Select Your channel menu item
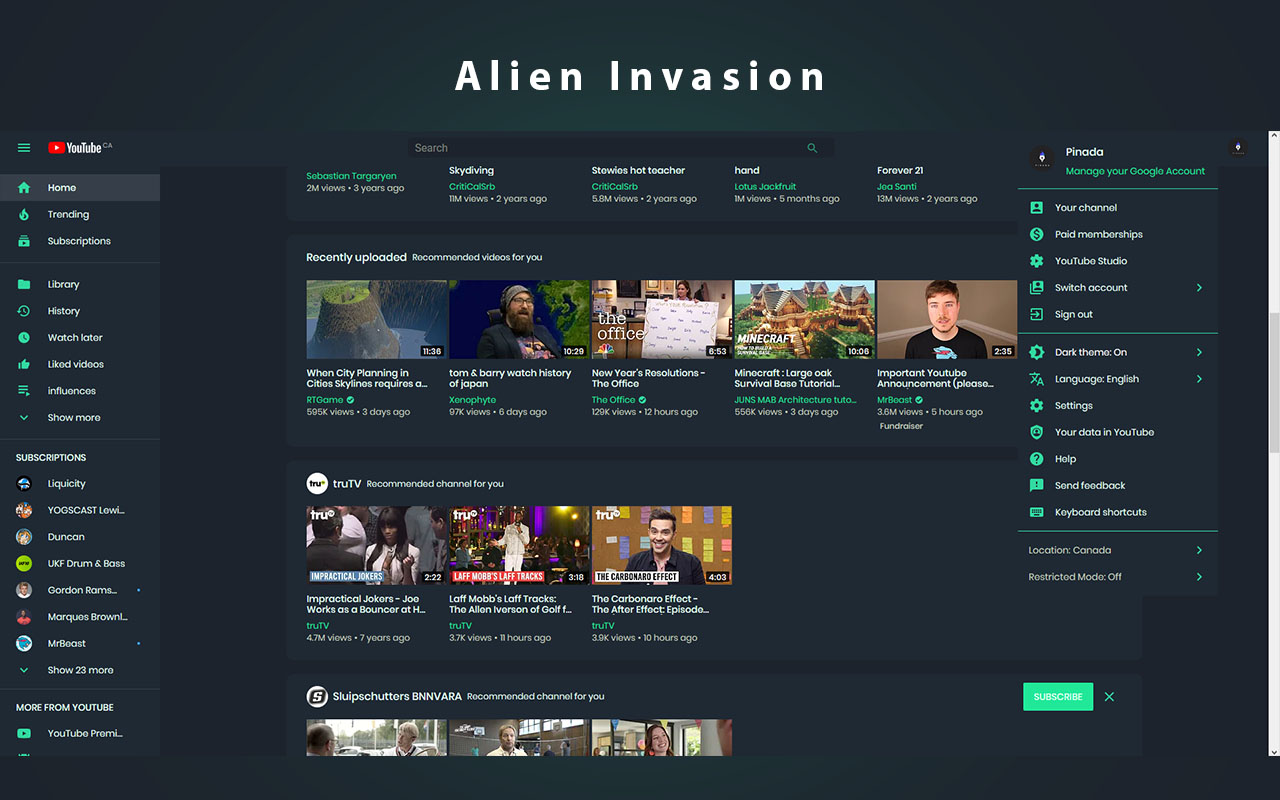This screenshot has height=800, width=1280. [x=1117, y=208]
